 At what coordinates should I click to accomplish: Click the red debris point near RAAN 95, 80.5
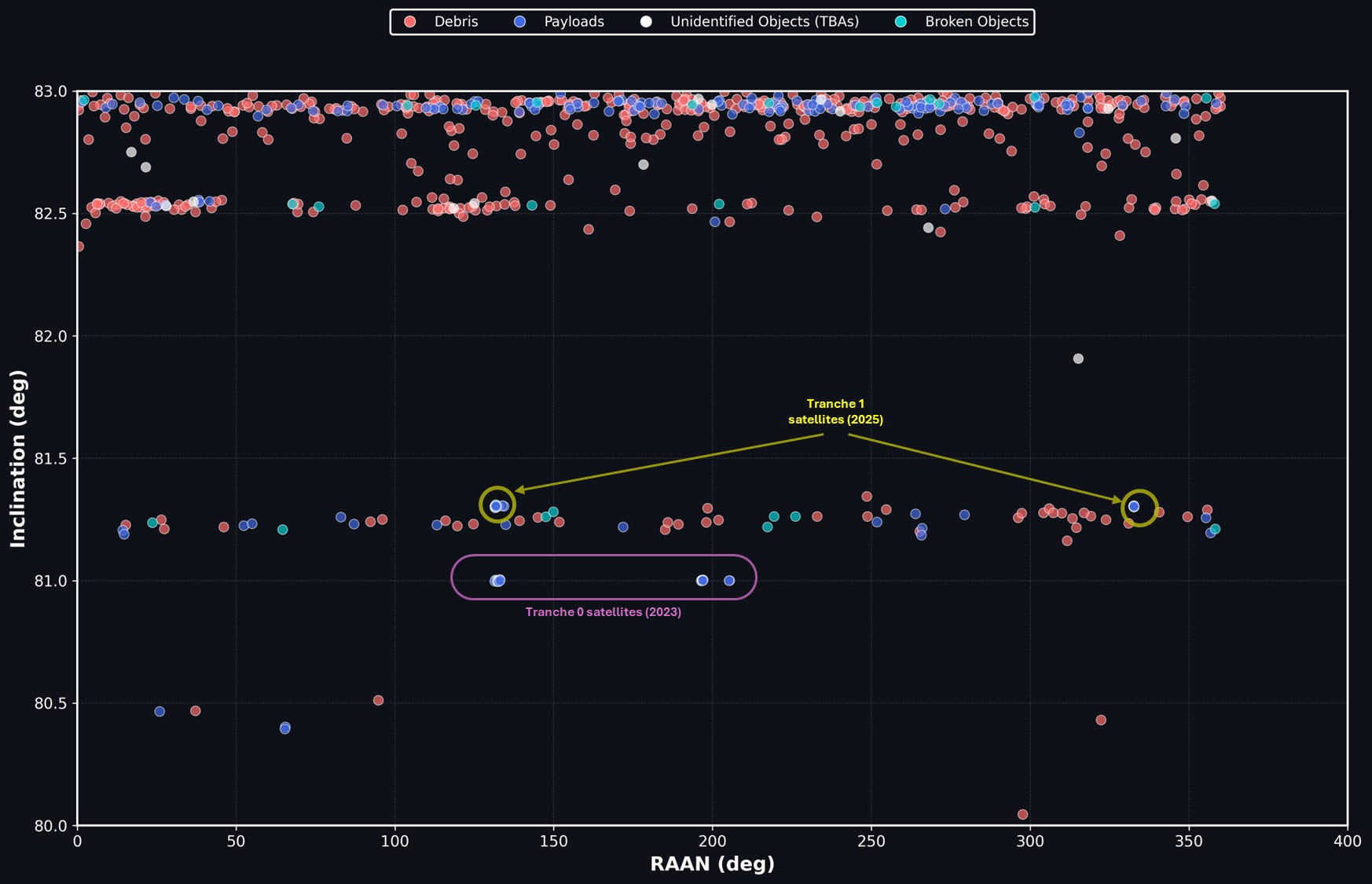tap(378, 700)
